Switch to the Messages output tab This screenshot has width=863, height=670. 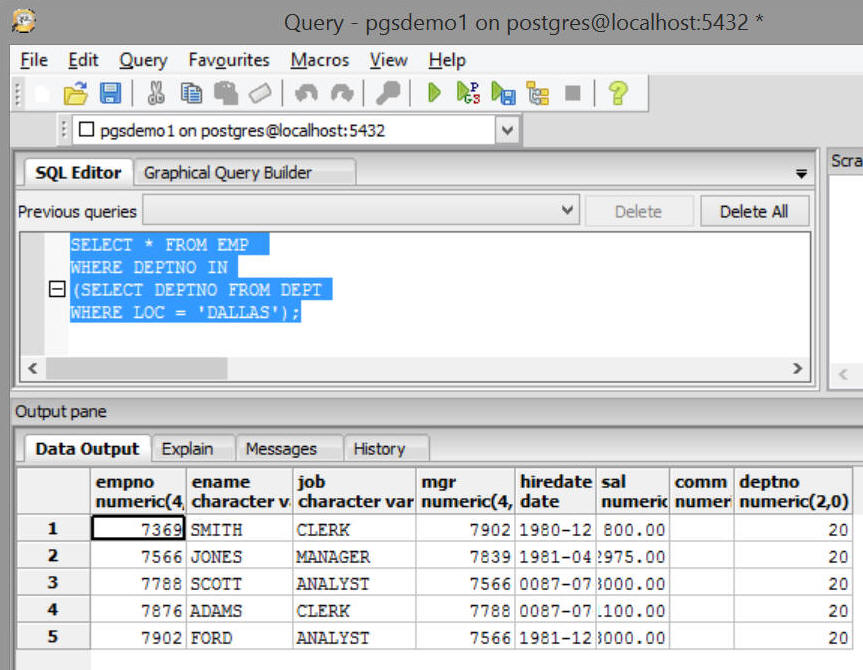(281, 449)
